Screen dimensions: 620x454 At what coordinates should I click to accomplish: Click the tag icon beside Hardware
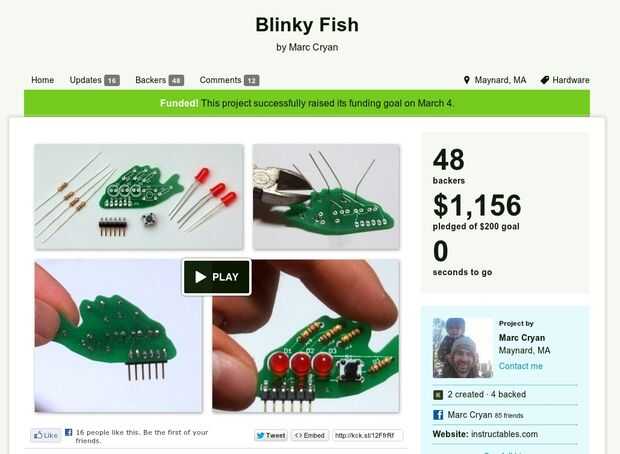coord(544,80)
